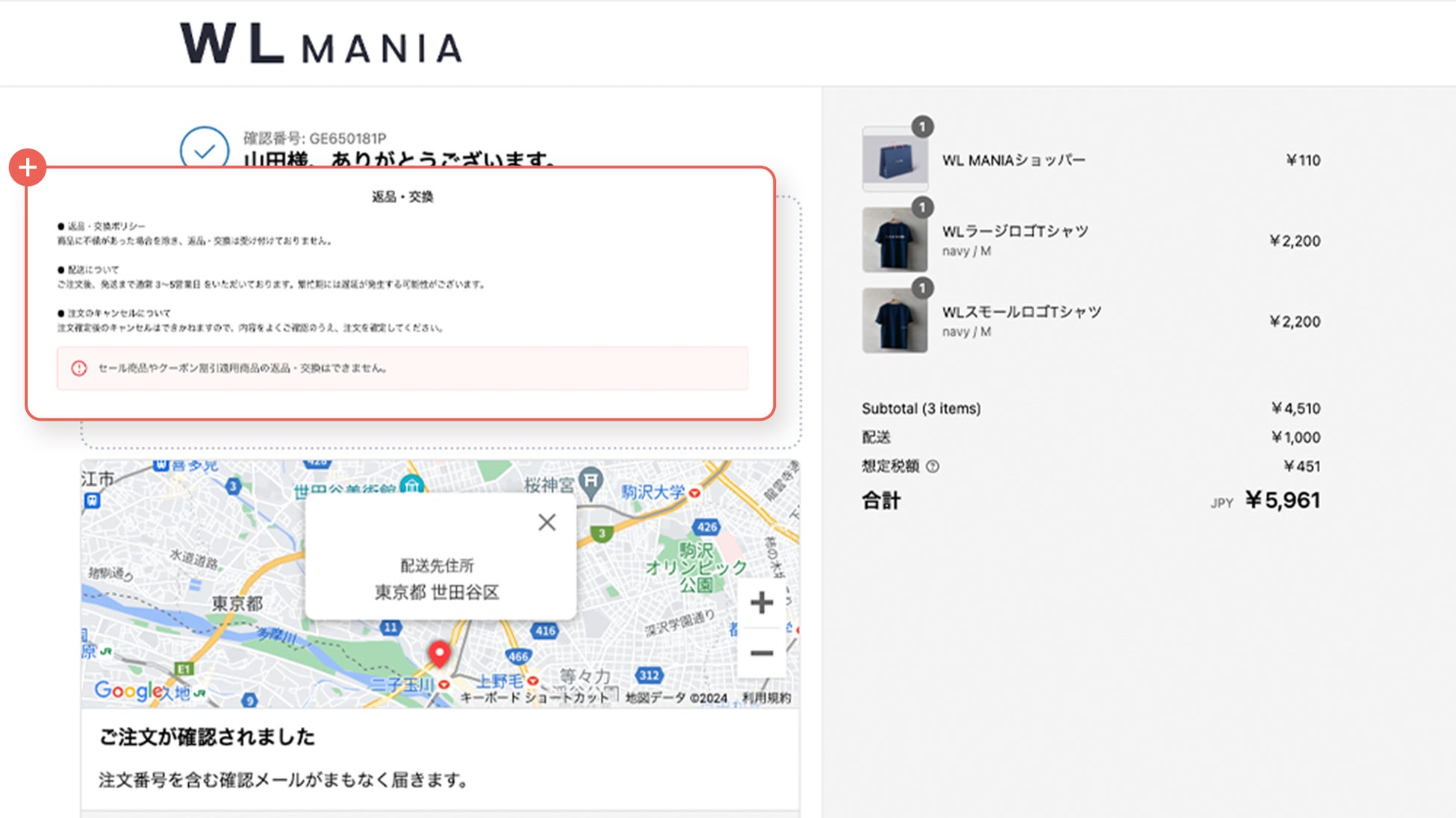The image size is (1456, 818).
Task: Click the ¥5,961 total amount
Action: (1282, 500)
